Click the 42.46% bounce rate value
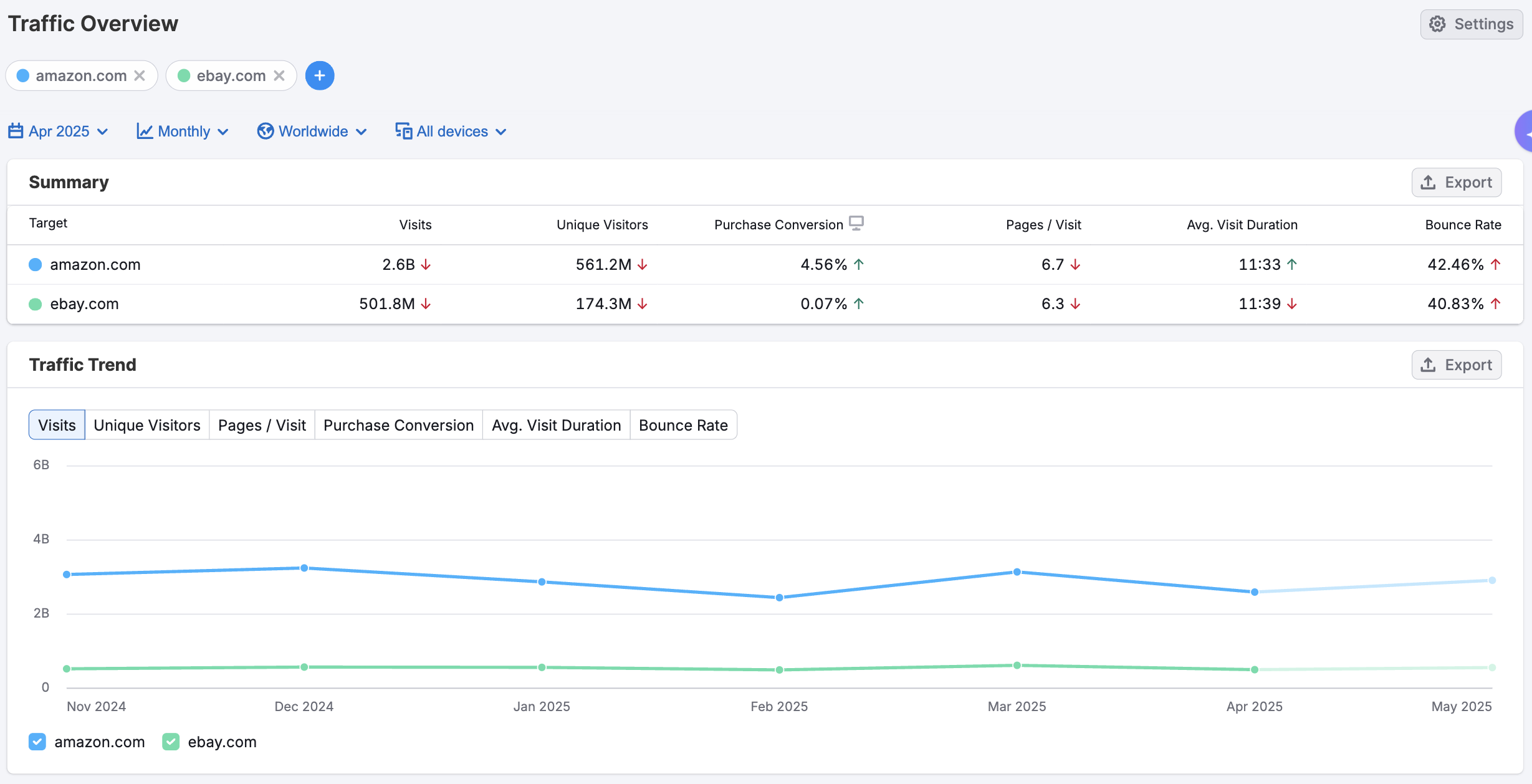The image size is (1532, 784). point(1455,264)
